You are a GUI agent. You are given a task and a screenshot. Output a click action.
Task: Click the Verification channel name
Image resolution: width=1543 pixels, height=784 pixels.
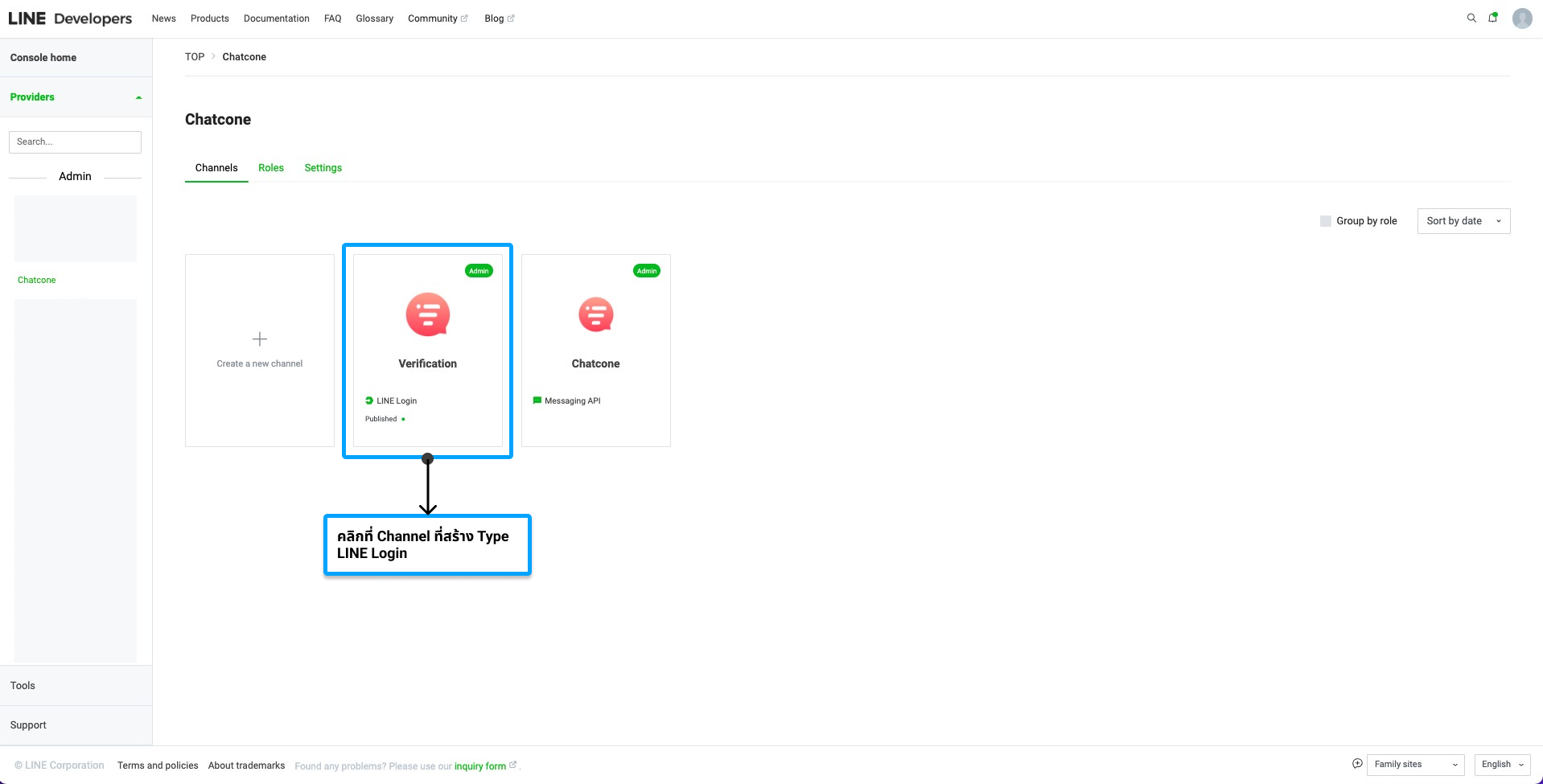428,364
